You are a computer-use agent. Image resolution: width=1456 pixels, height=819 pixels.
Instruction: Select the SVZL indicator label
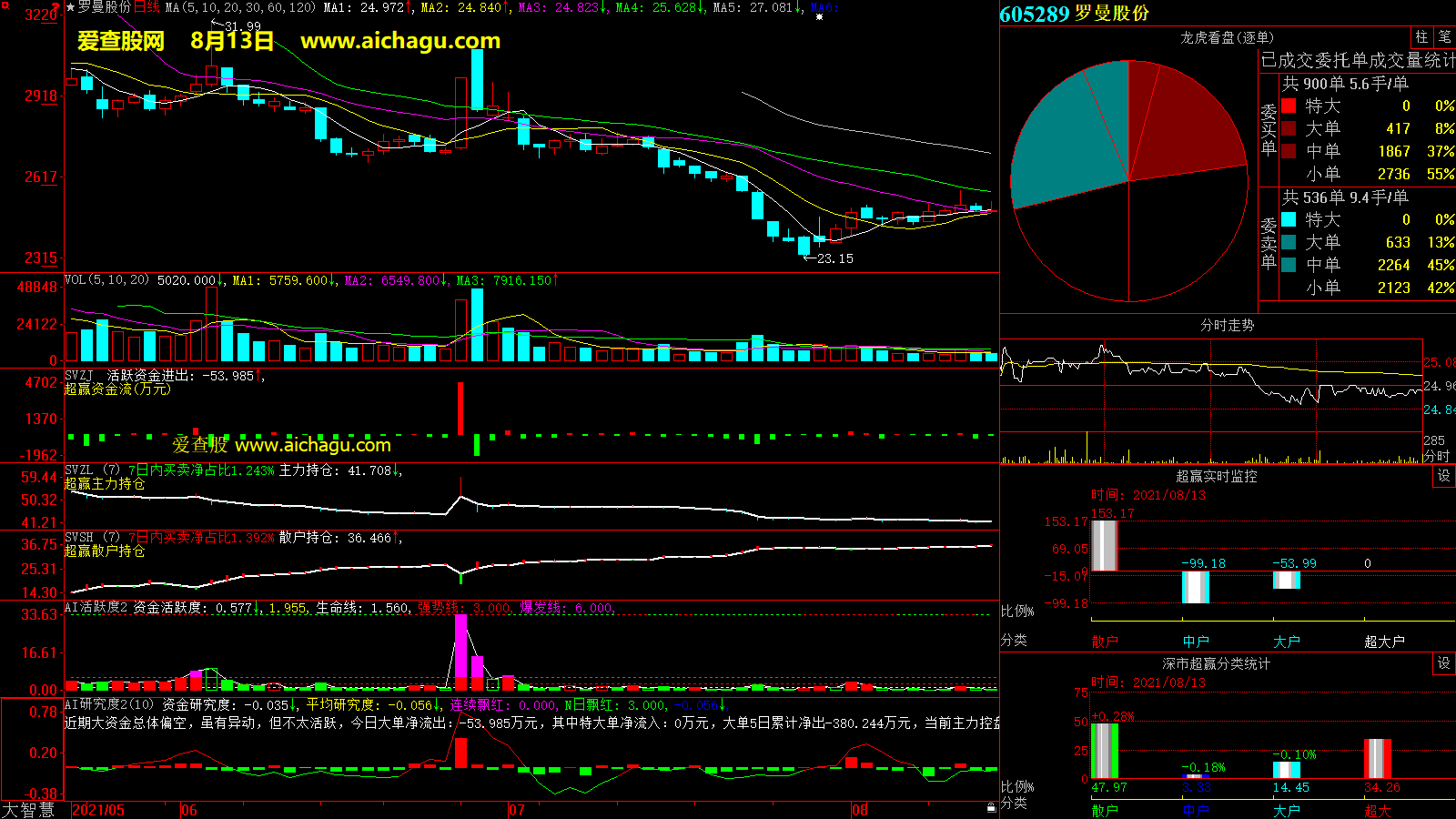pyautogui.click(x=79, y=470)
